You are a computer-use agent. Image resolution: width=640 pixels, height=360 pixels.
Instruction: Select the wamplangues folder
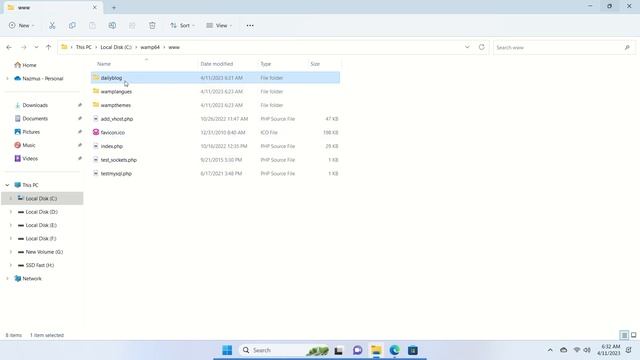click(215, 91)
